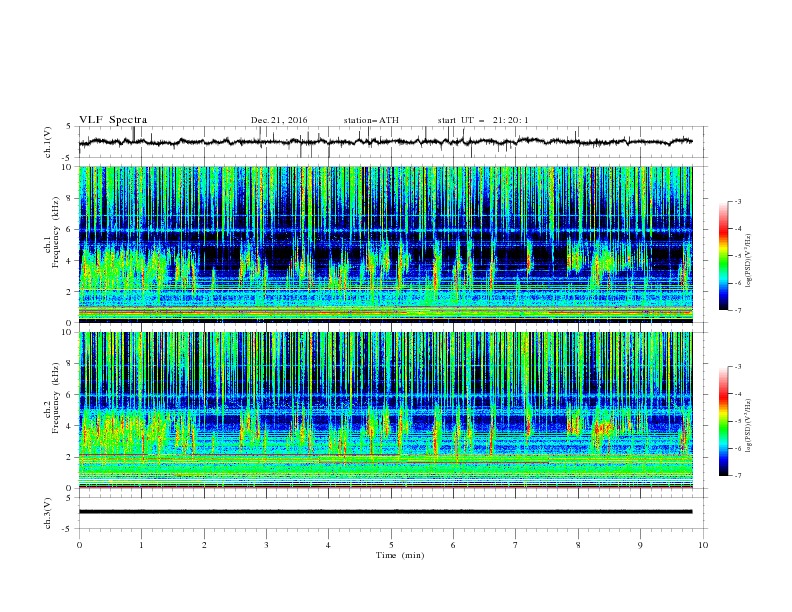Image resolution: width=792 pixels, height=612 pixels.
Task: Click time axis tick label "4"
Action: click(328, 545)
